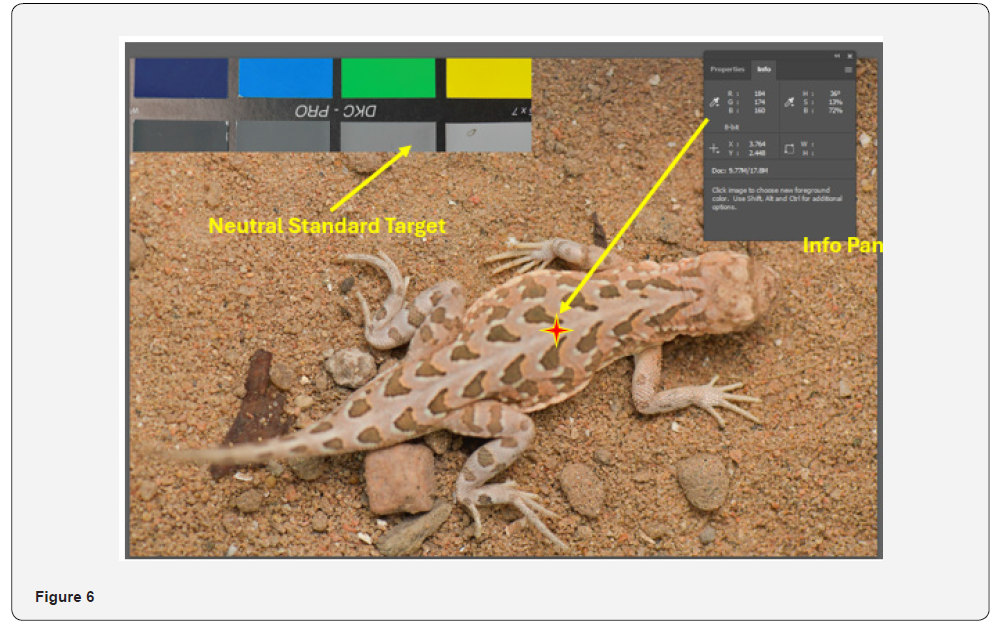This screenshot has height=631, width=999.
Task: Click the crosshair icon beside X Y coordinates
Action: click(714, 149)
